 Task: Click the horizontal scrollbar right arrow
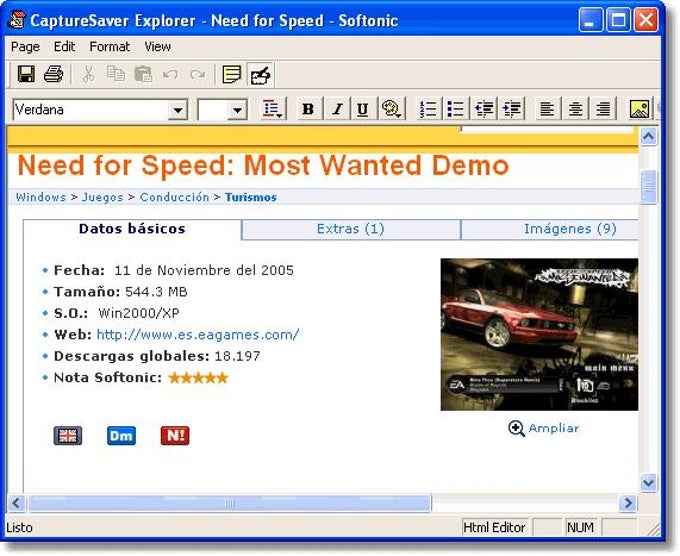click(x=628, y=503)
